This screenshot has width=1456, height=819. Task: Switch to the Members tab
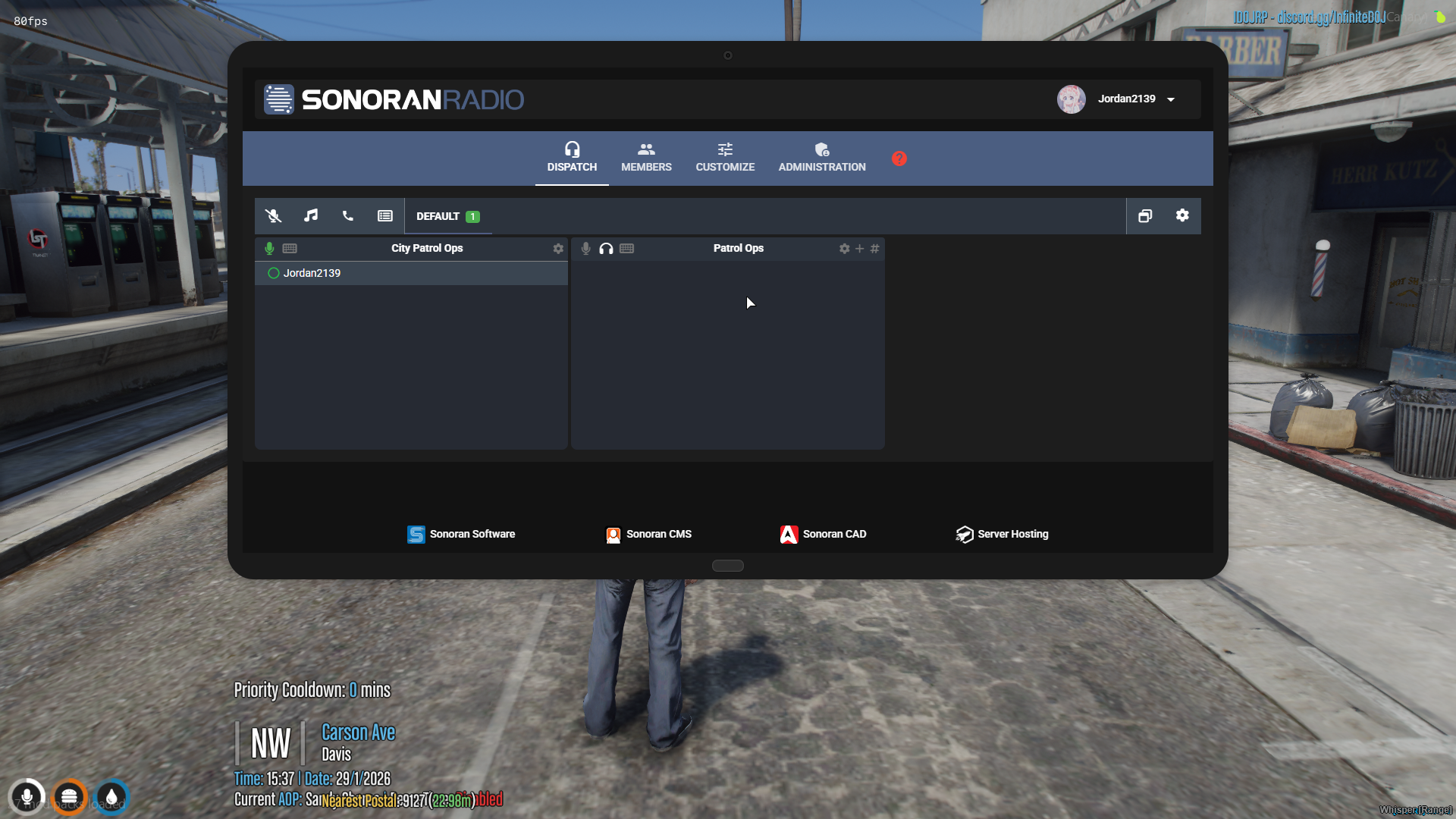(646, 157)
